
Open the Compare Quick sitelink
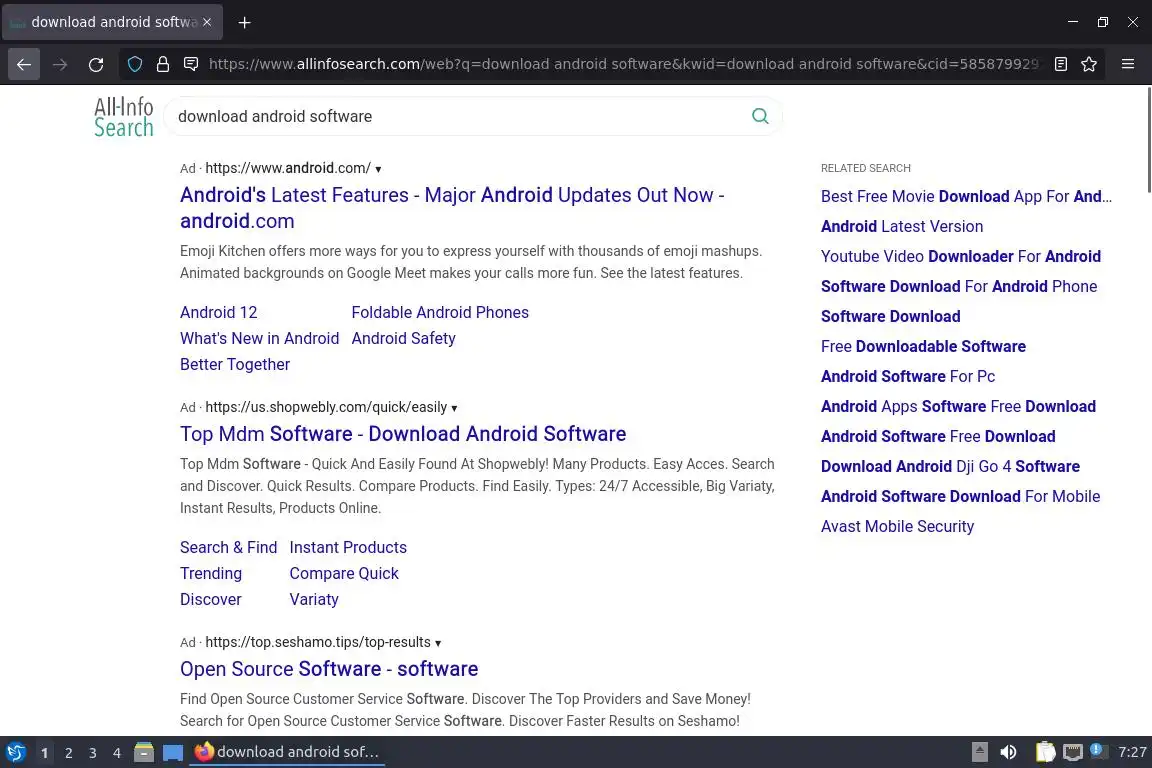click(x=343, y=573)
